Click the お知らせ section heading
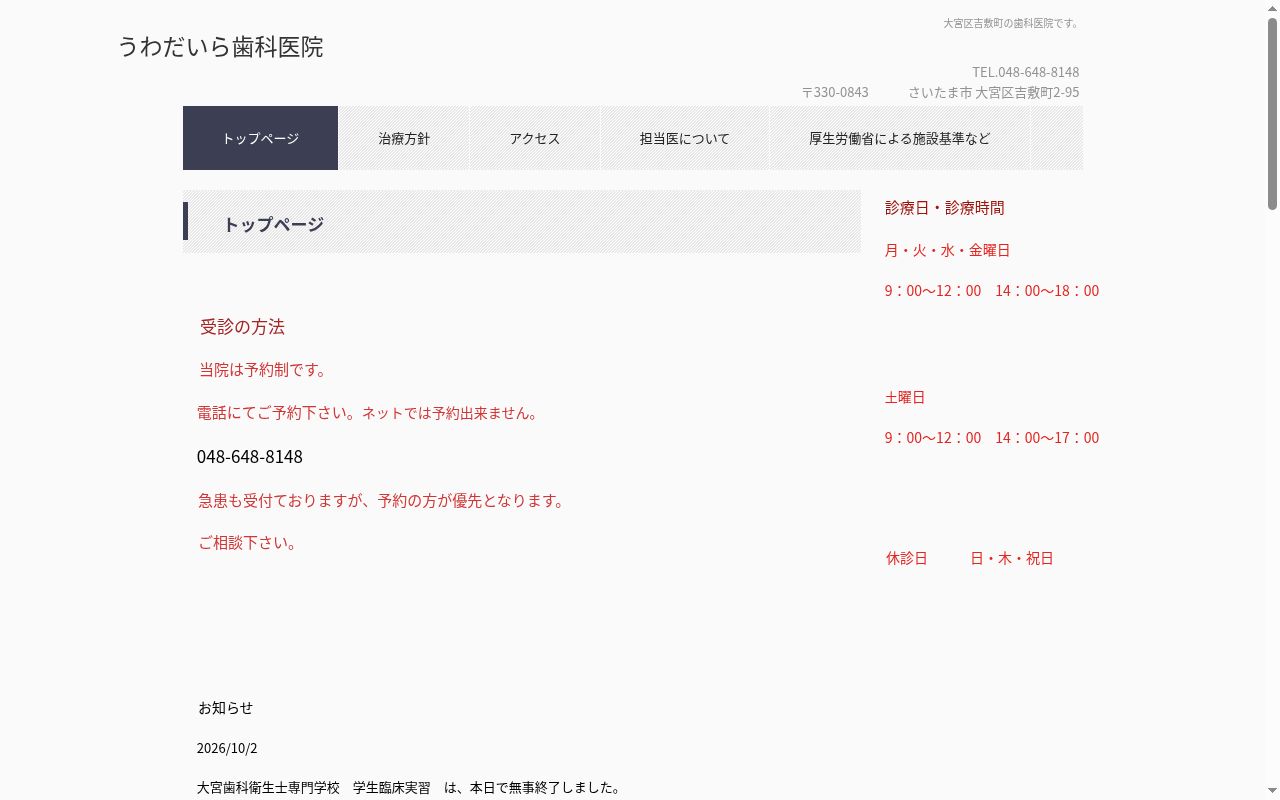1280x800 pixels. pos(226,708)
